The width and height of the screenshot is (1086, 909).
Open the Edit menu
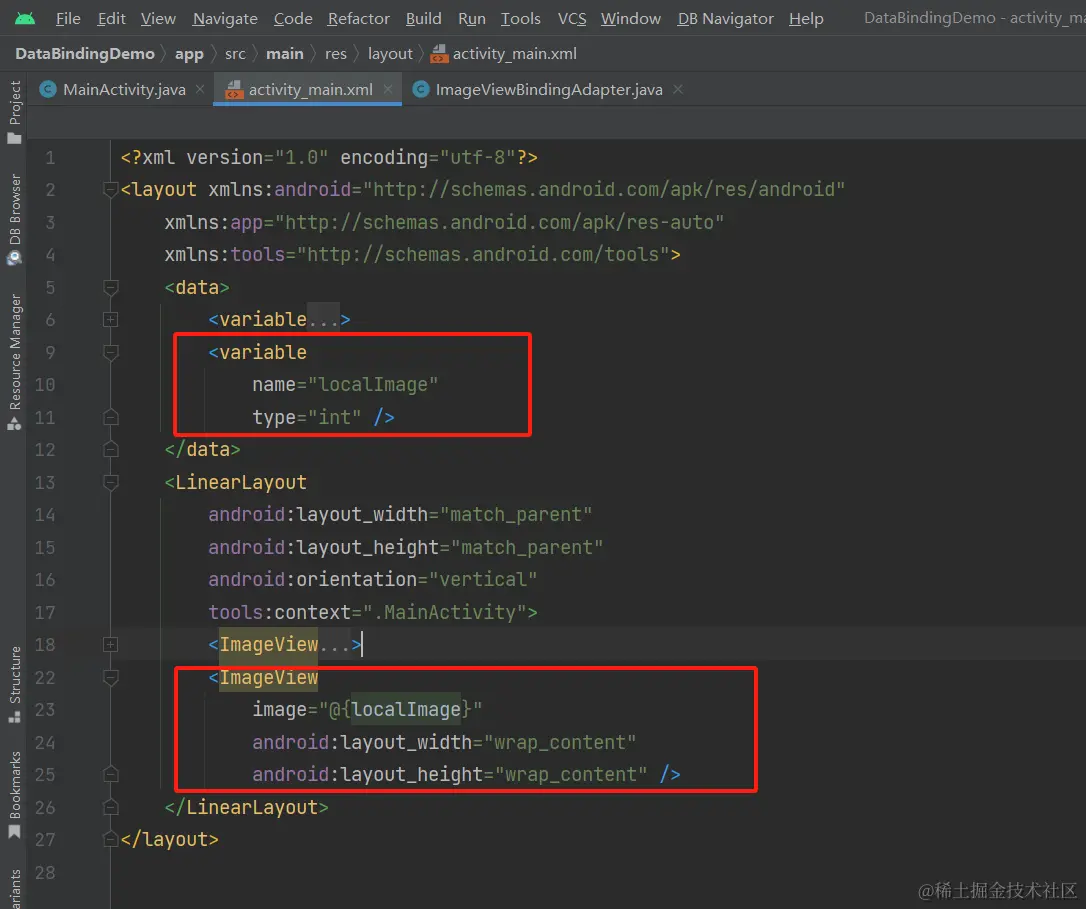coord(112,19)
